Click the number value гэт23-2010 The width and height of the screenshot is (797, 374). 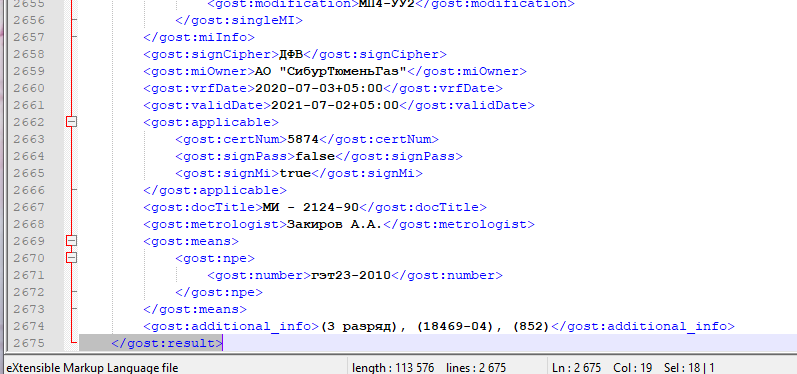[x=351, y=275]
